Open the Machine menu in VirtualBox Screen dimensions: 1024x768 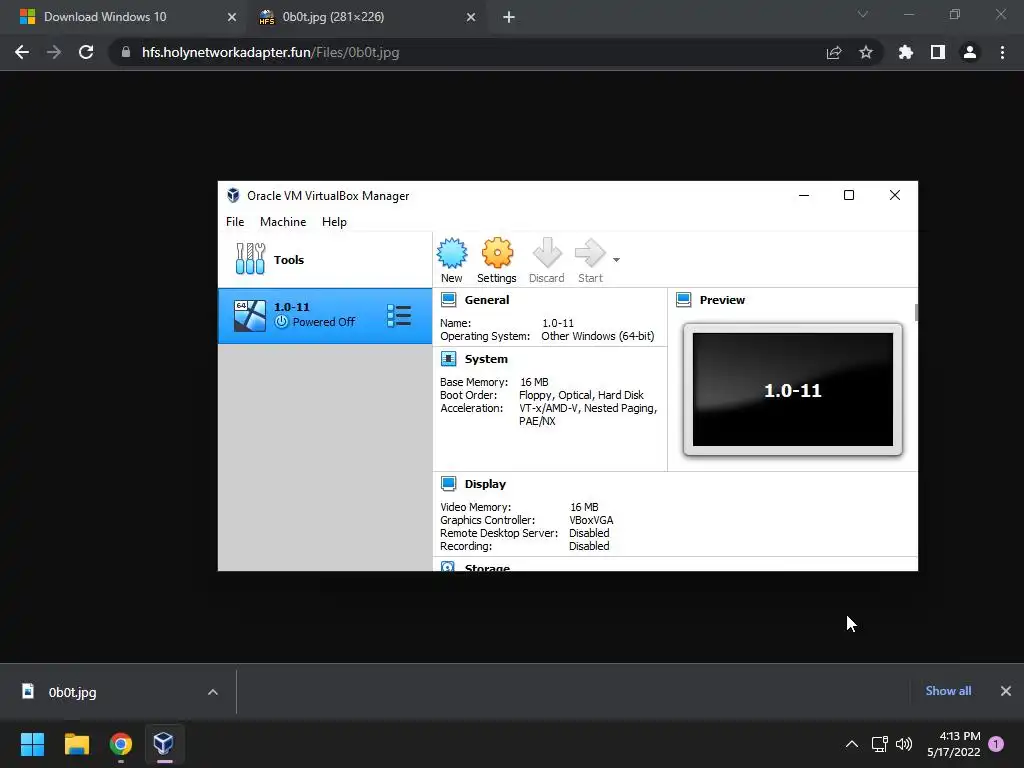point(283,221)
